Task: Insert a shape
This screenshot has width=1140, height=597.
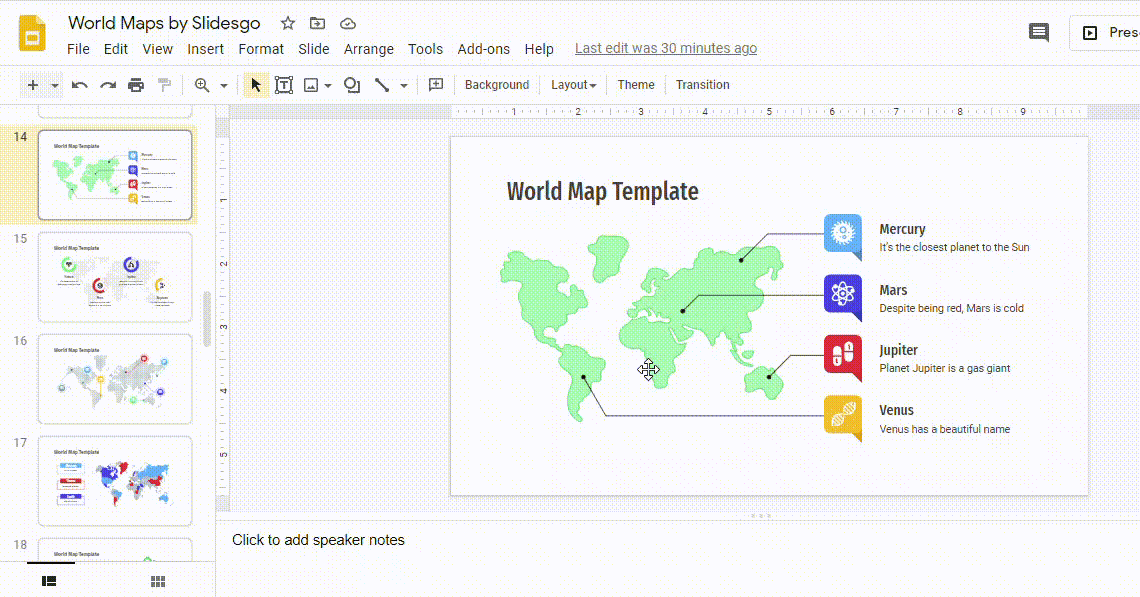Action: coord(352,85)
